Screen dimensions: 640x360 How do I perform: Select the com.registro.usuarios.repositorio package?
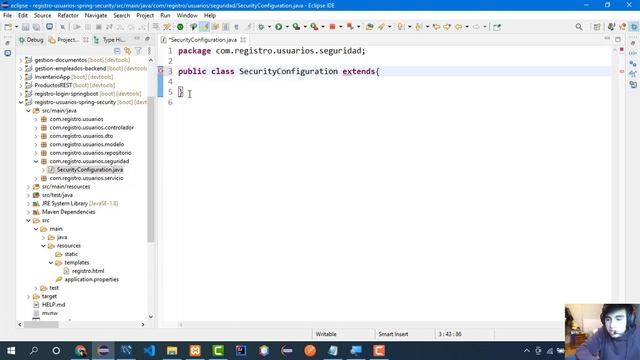pos(90,153)
